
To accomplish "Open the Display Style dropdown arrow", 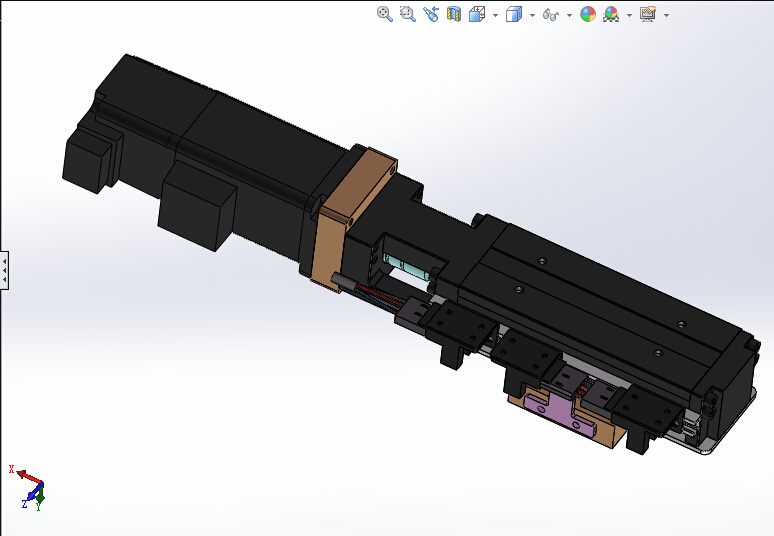I will (x=532, y=15).
